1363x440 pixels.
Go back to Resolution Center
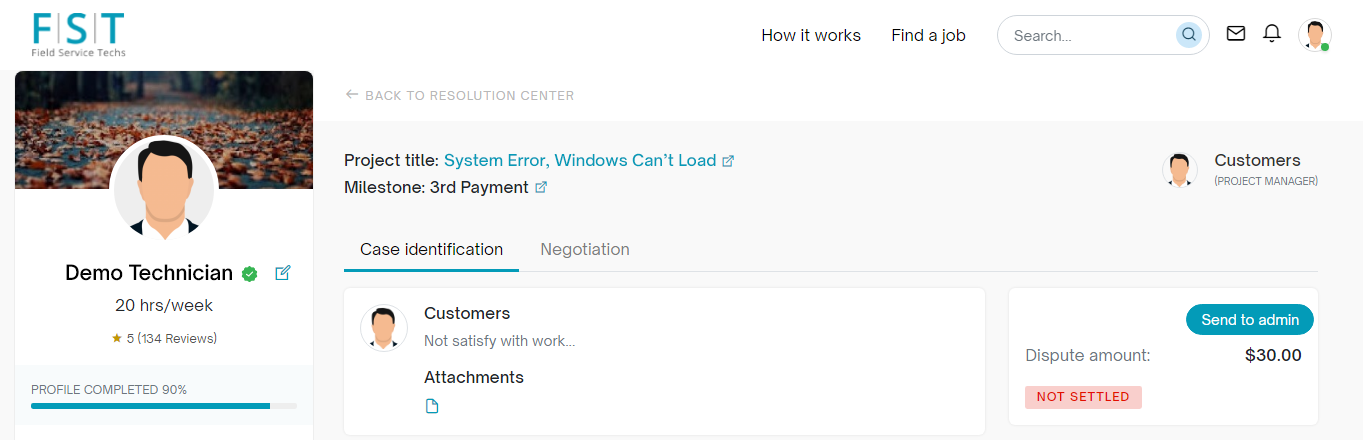(x=460, y=96)
